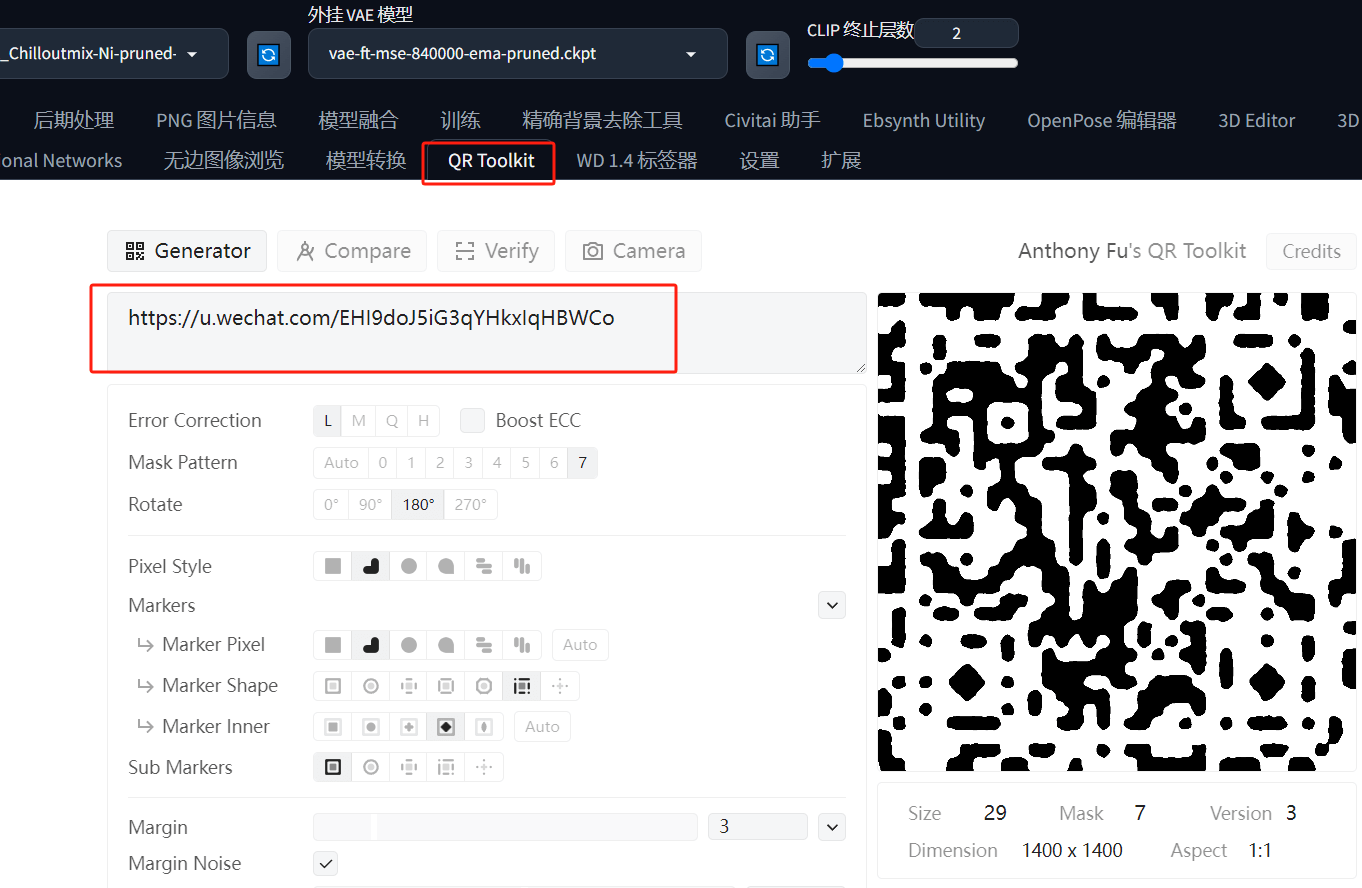The width and height of the screenshot is (1362, 888).
Task: Select vertical bars Pixel Style
Action: (x=522, y=566)
